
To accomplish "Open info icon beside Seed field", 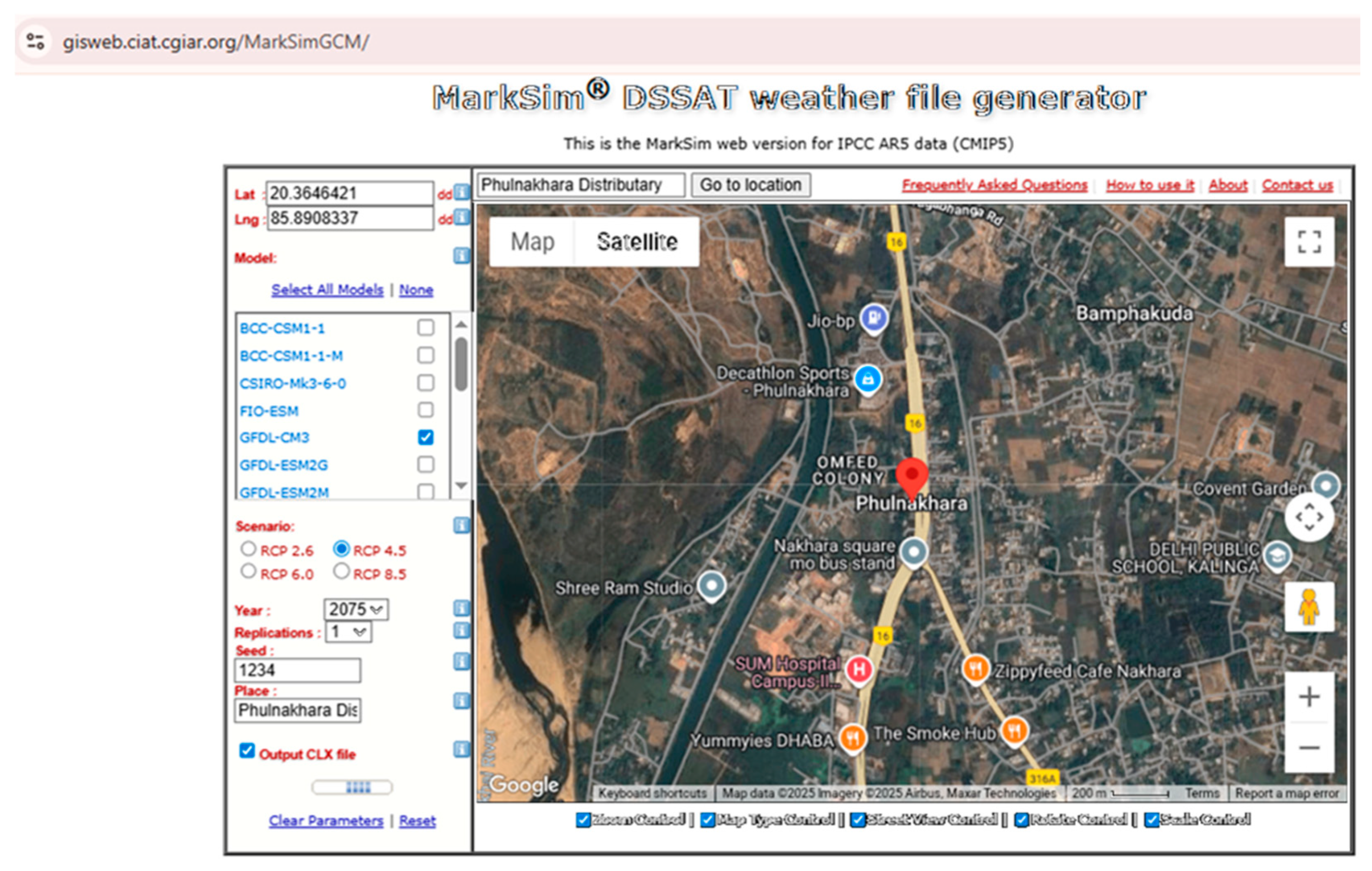I will tap(461, 661).
